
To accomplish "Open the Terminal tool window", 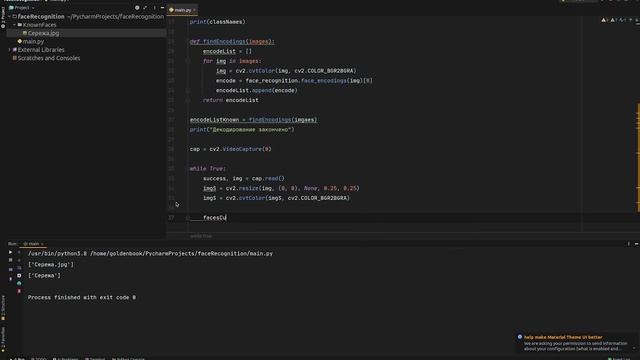I will pyautogui.click(x=95, y=358).
